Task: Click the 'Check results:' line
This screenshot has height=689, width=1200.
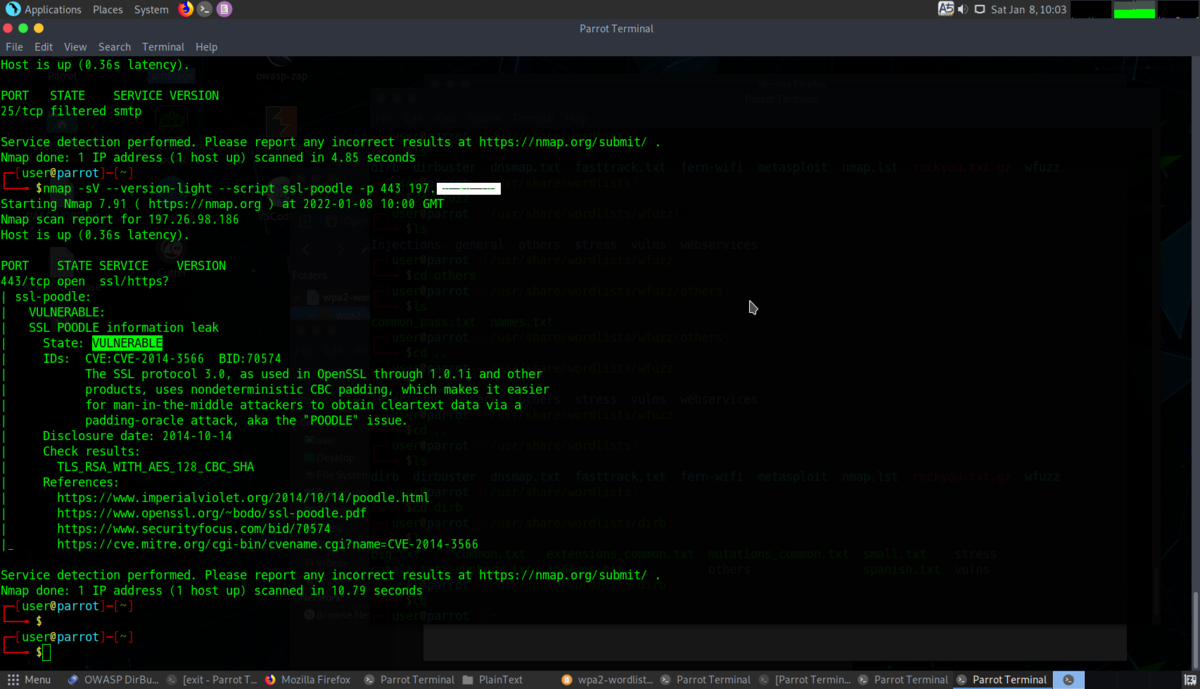Action: coord(92,451)
